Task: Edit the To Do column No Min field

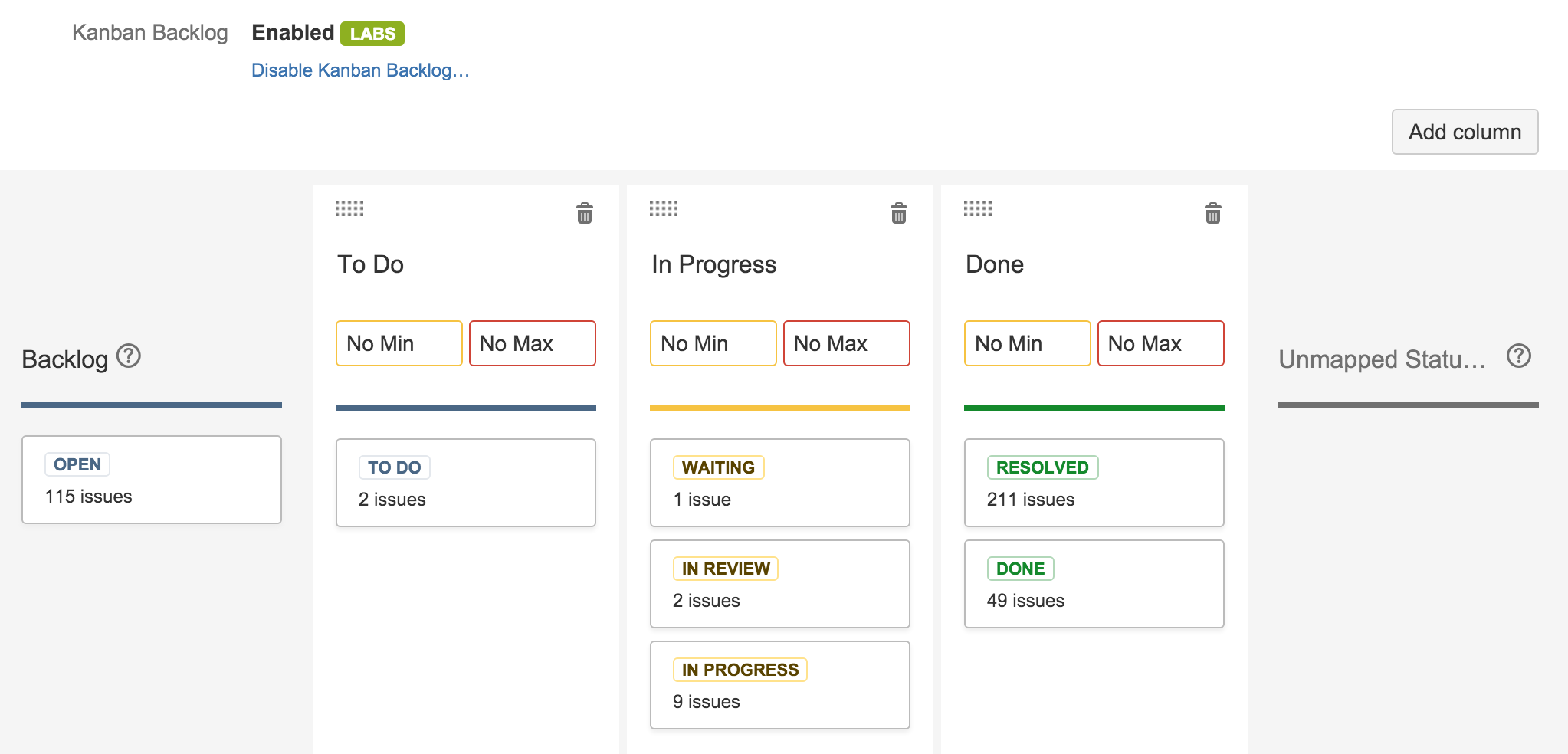Action: tap(399, 343)
